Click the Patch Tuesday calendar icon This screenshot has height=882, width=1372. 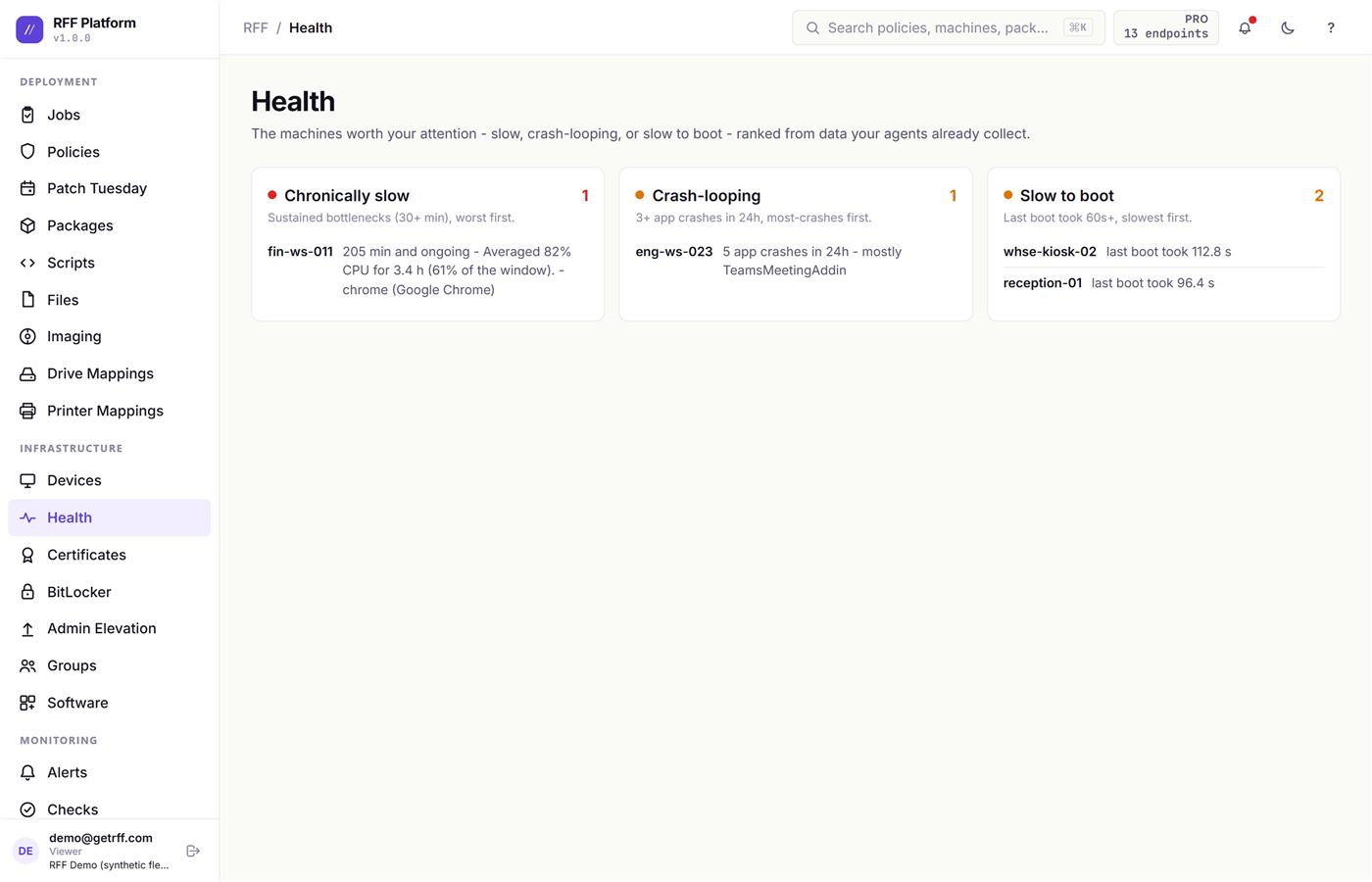[x=27, y=188]
